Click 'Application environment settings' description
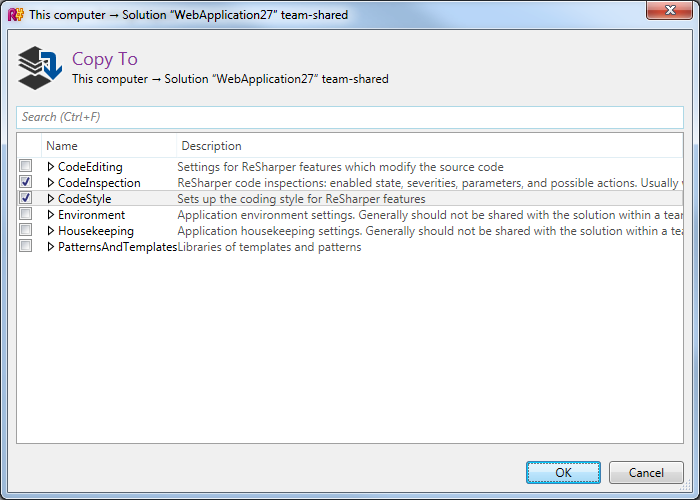 pos(430,215)
